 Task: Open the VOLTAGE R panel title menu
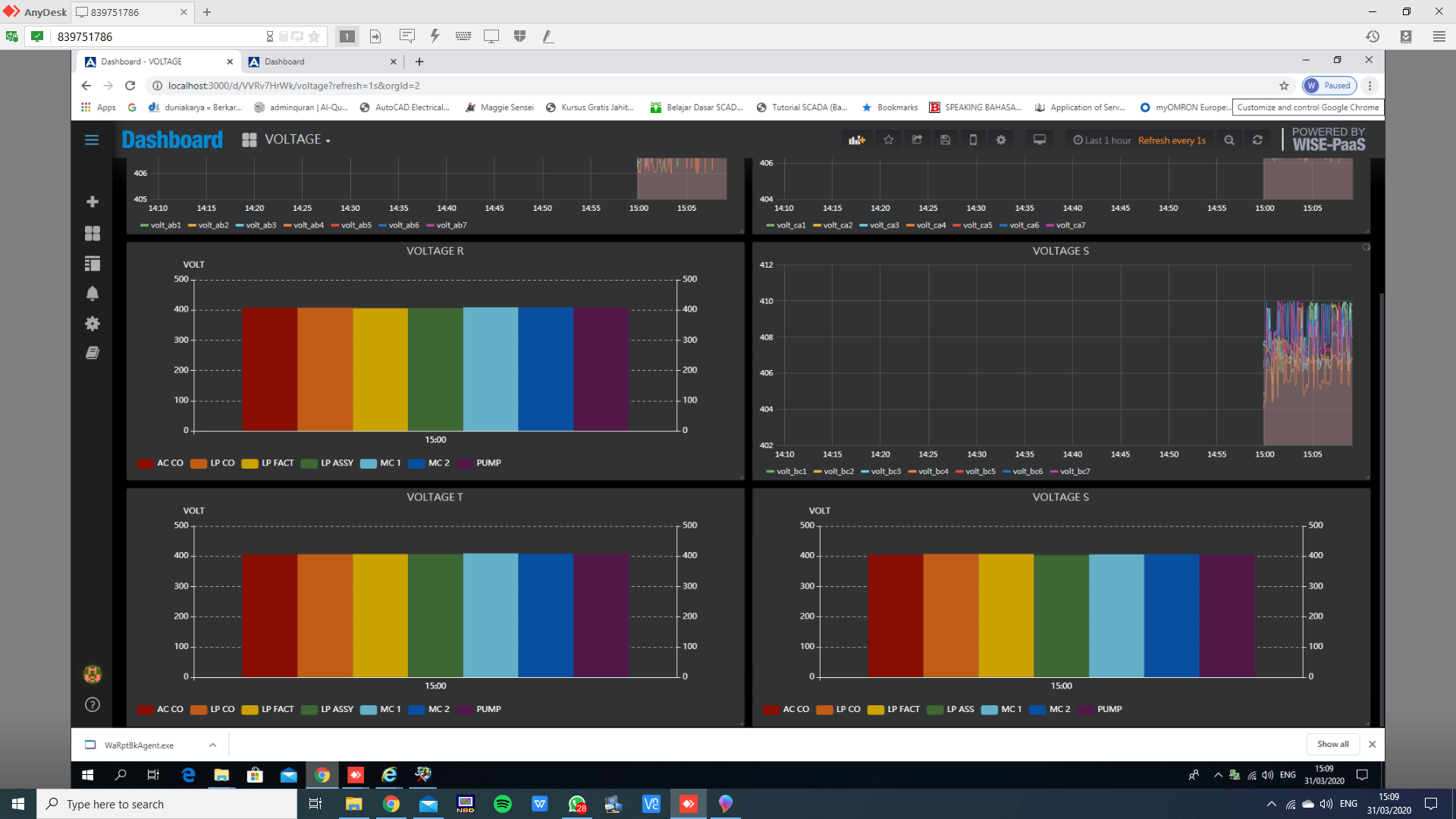click(x=435, y=251)
